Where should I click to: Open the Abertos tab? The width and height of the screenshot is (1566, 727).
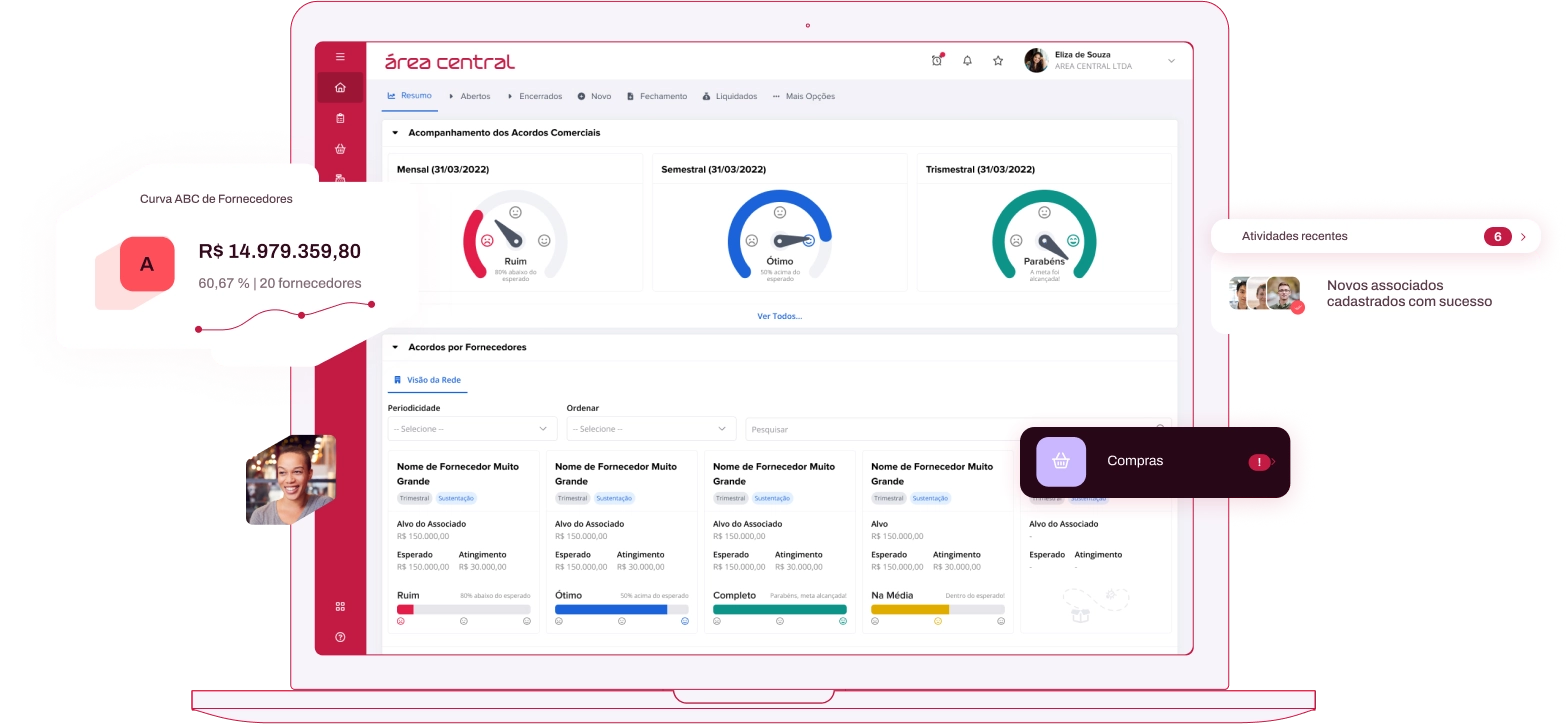click(x=469, y=96)
